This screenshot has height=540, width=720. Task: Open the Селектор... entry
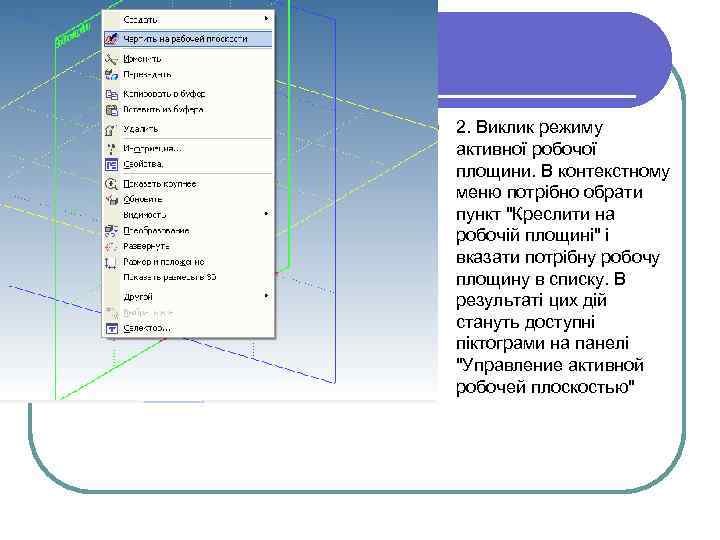pyautogui.click(x=188, y=328)
